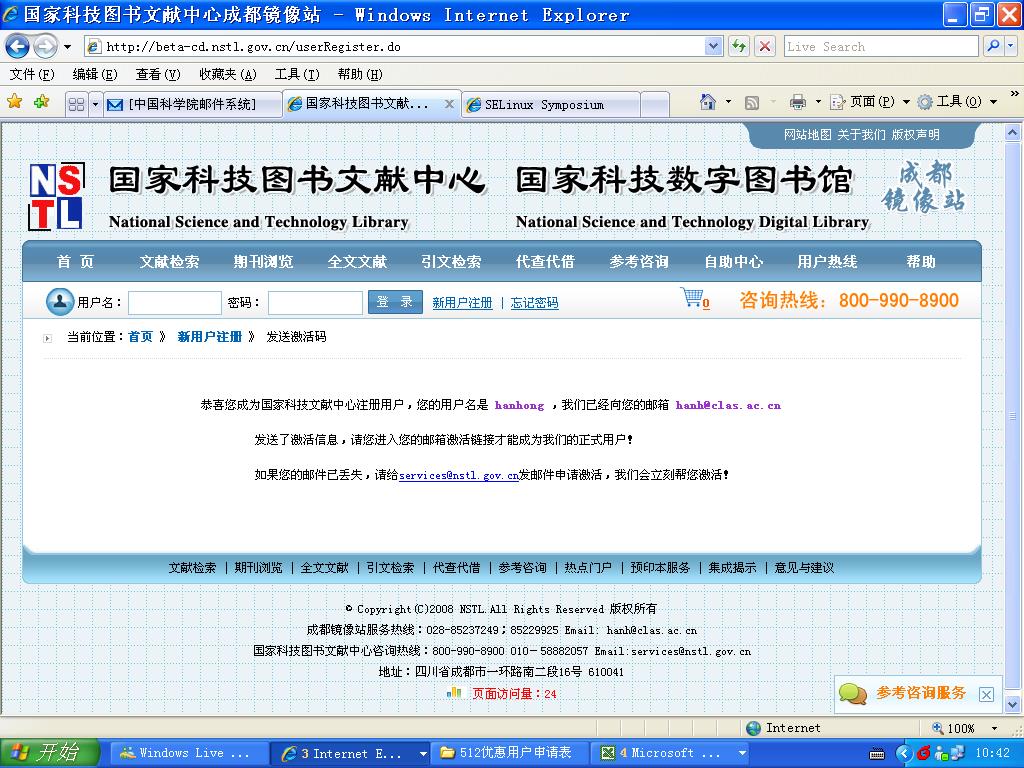Open 引文检索 in navigation bar
1024x768 pixels.
pyautogui.click(x=451, y=262)
